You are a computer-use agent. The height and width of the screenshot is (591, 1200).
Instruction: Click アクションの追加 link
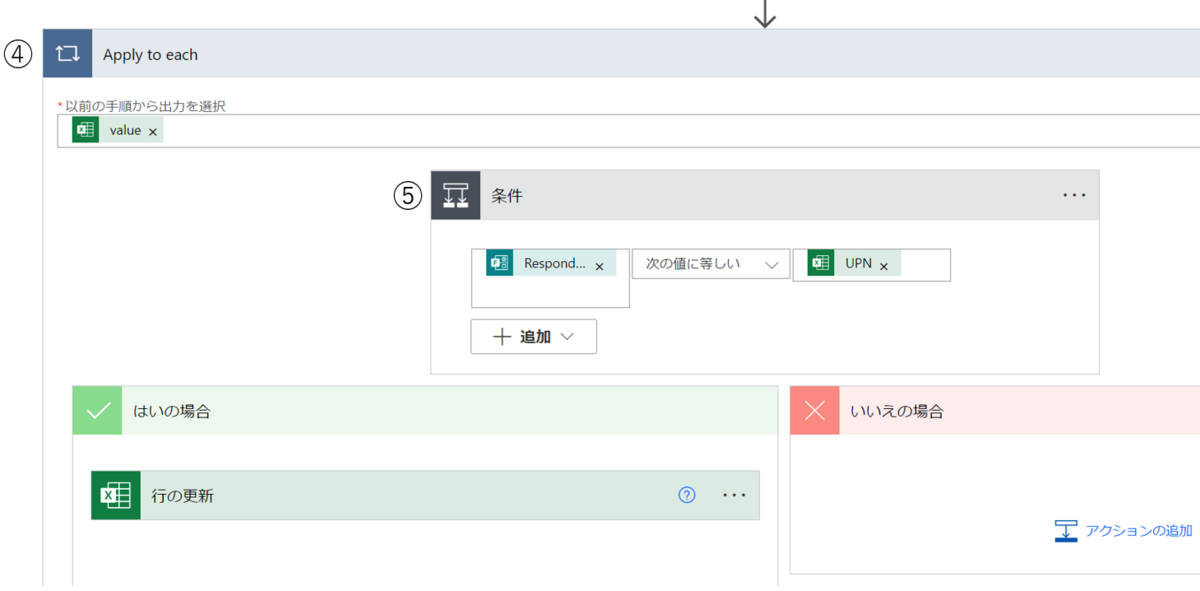click(1139, 531)
